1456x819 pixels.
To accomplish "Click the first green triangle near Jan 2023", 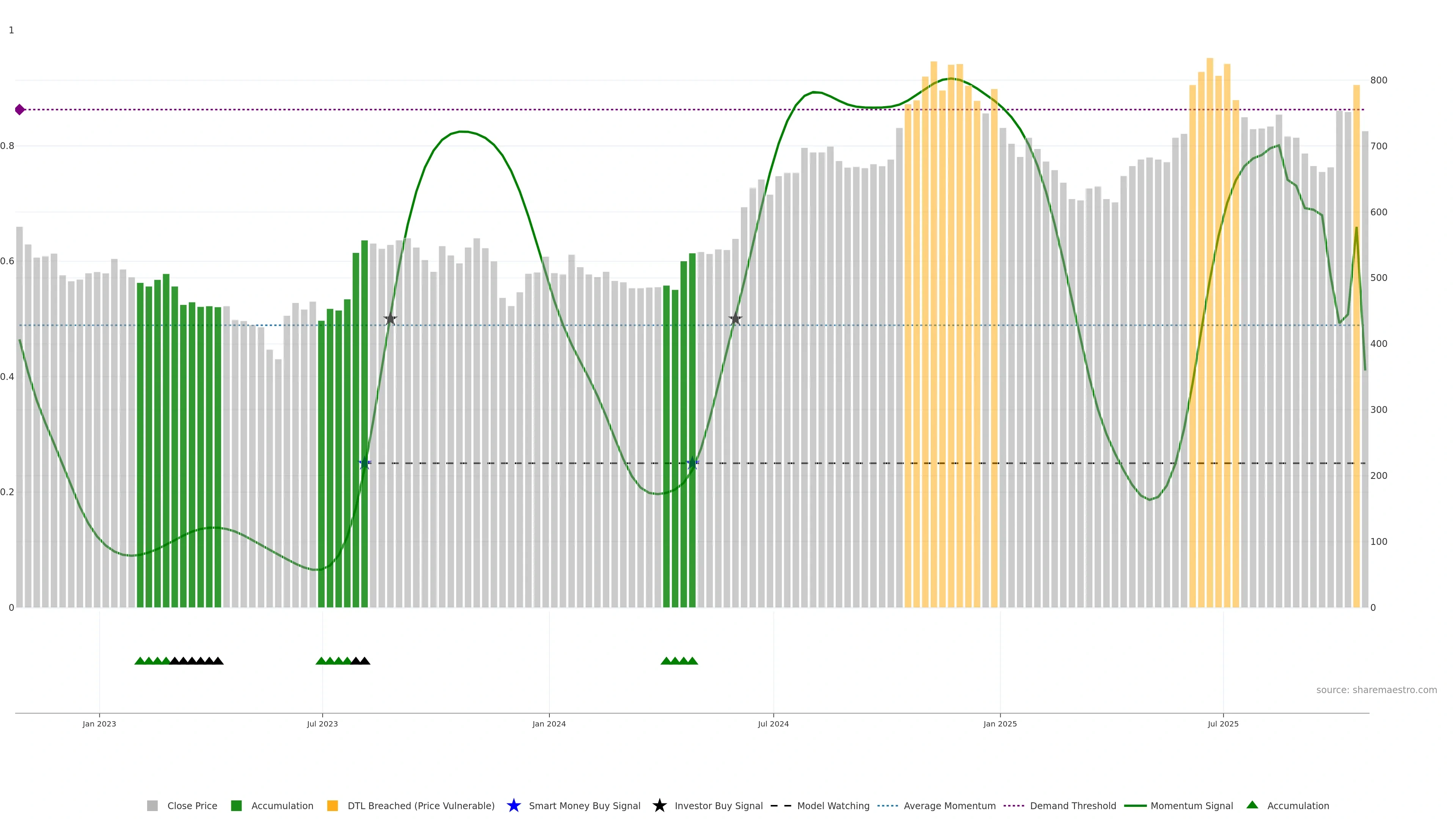I will 140,661.
